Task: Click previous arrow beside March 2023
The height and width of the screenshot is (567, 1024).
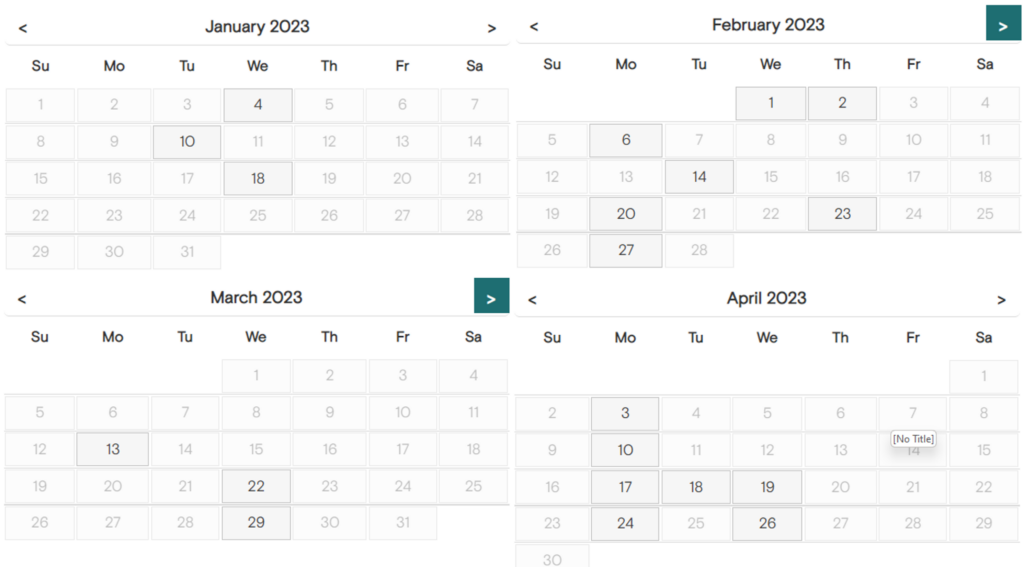Action: (x=22, y=299)
